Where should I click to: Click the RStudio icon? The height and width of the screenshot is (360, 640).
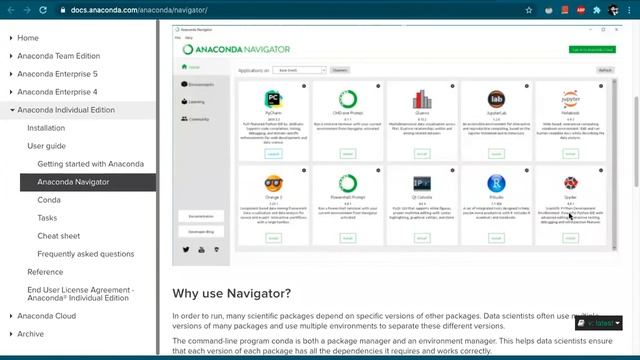pos(496,183)
